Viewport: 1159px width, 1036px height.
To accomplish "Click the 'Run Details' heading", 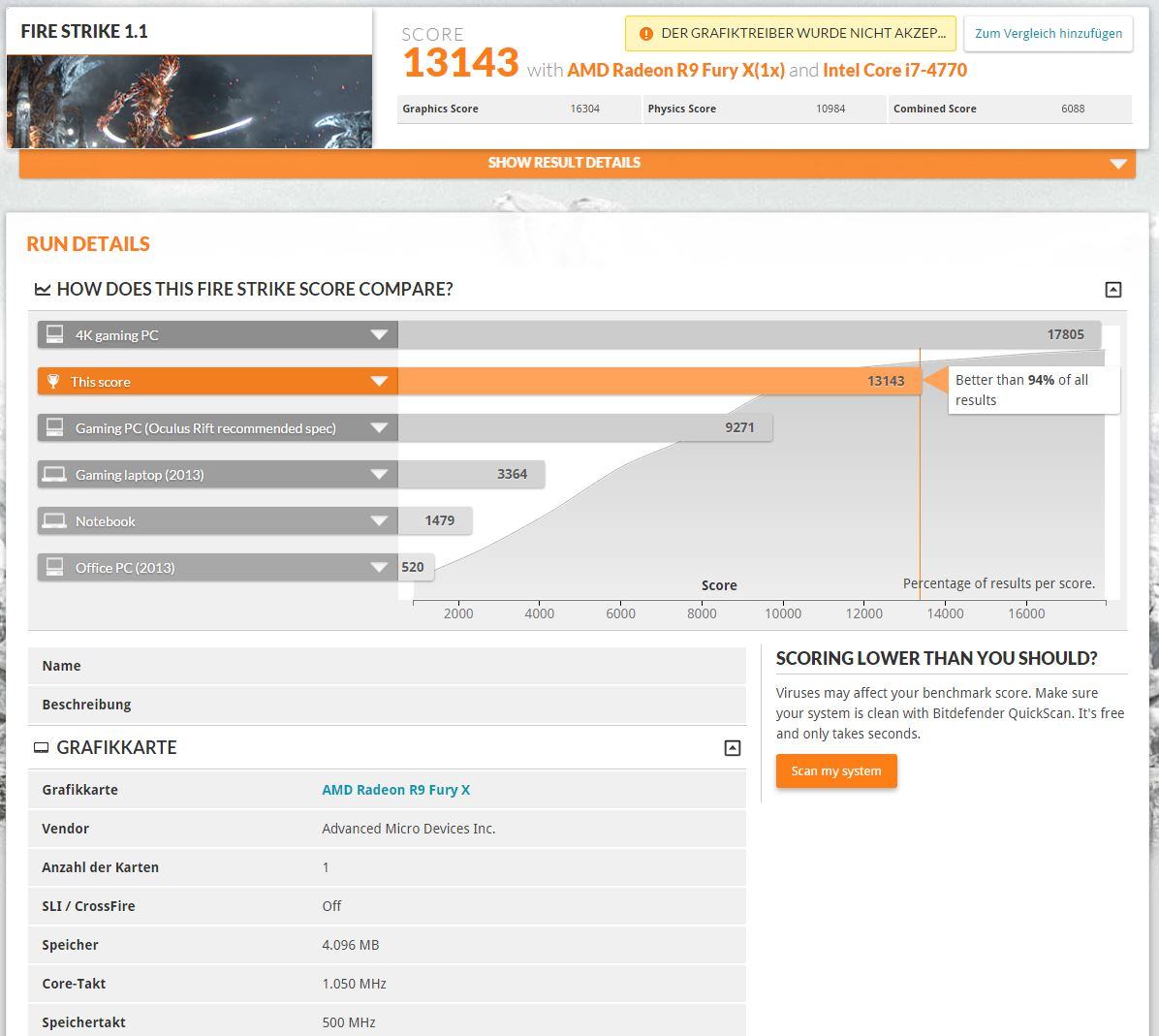I will click(x=88, y=244).
